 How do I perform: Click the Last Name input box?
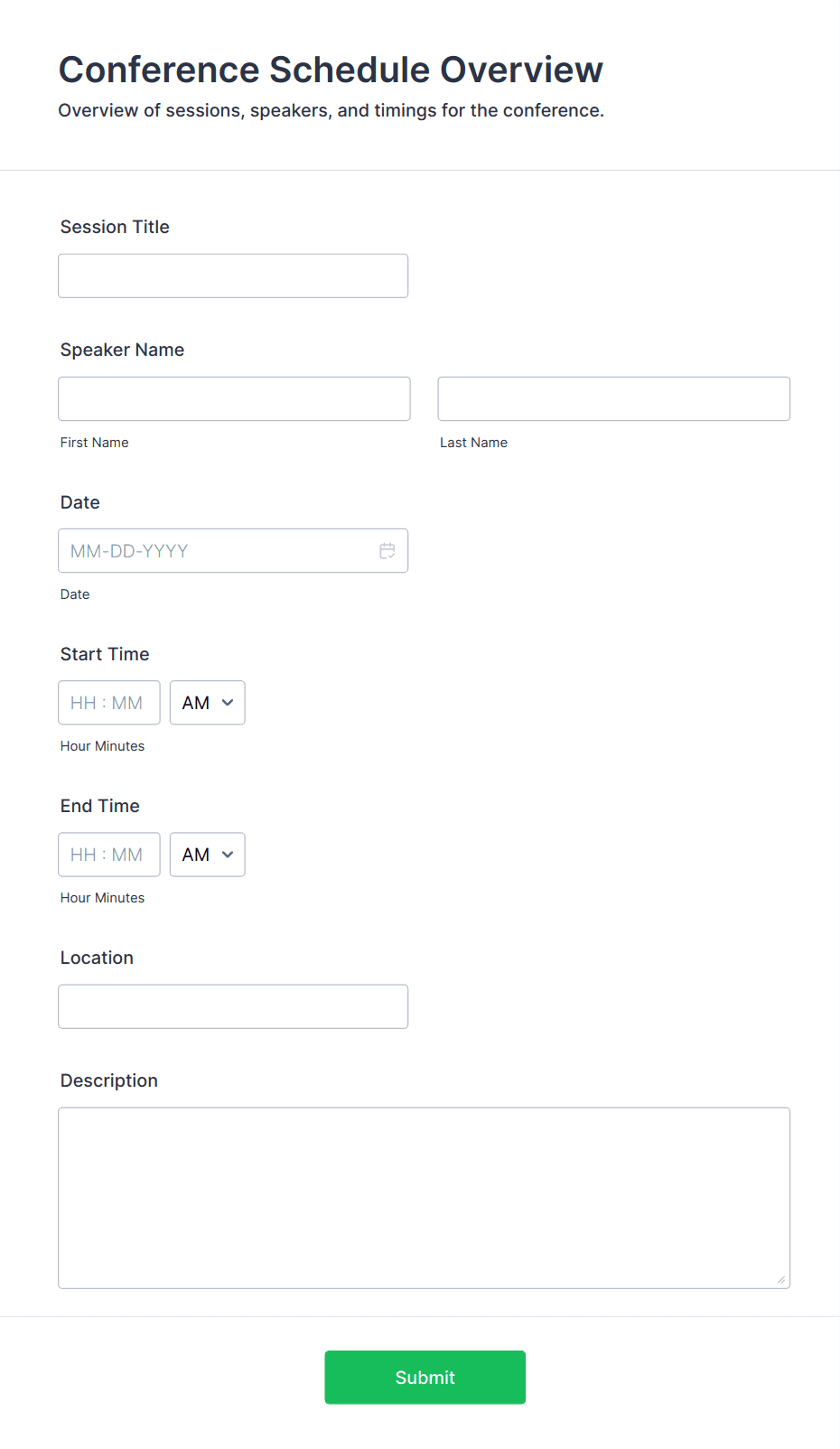[x=613, y=399]
